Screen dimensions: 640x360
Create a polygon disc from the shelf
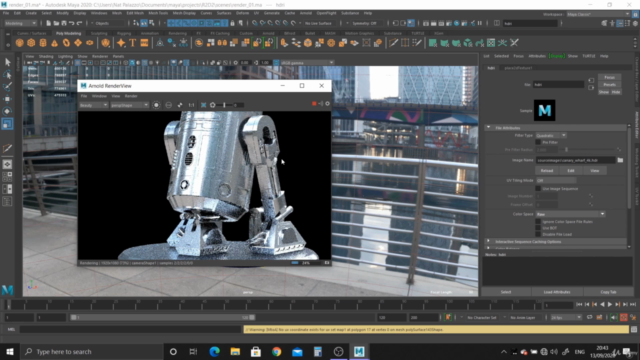coord(89,43)
